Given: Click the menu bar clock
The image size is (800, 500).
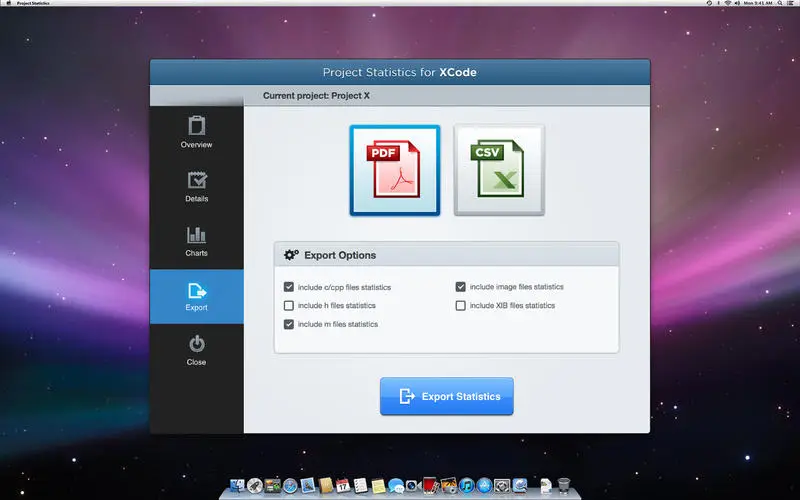Looking at the screenshot, I should coord(758,3).
